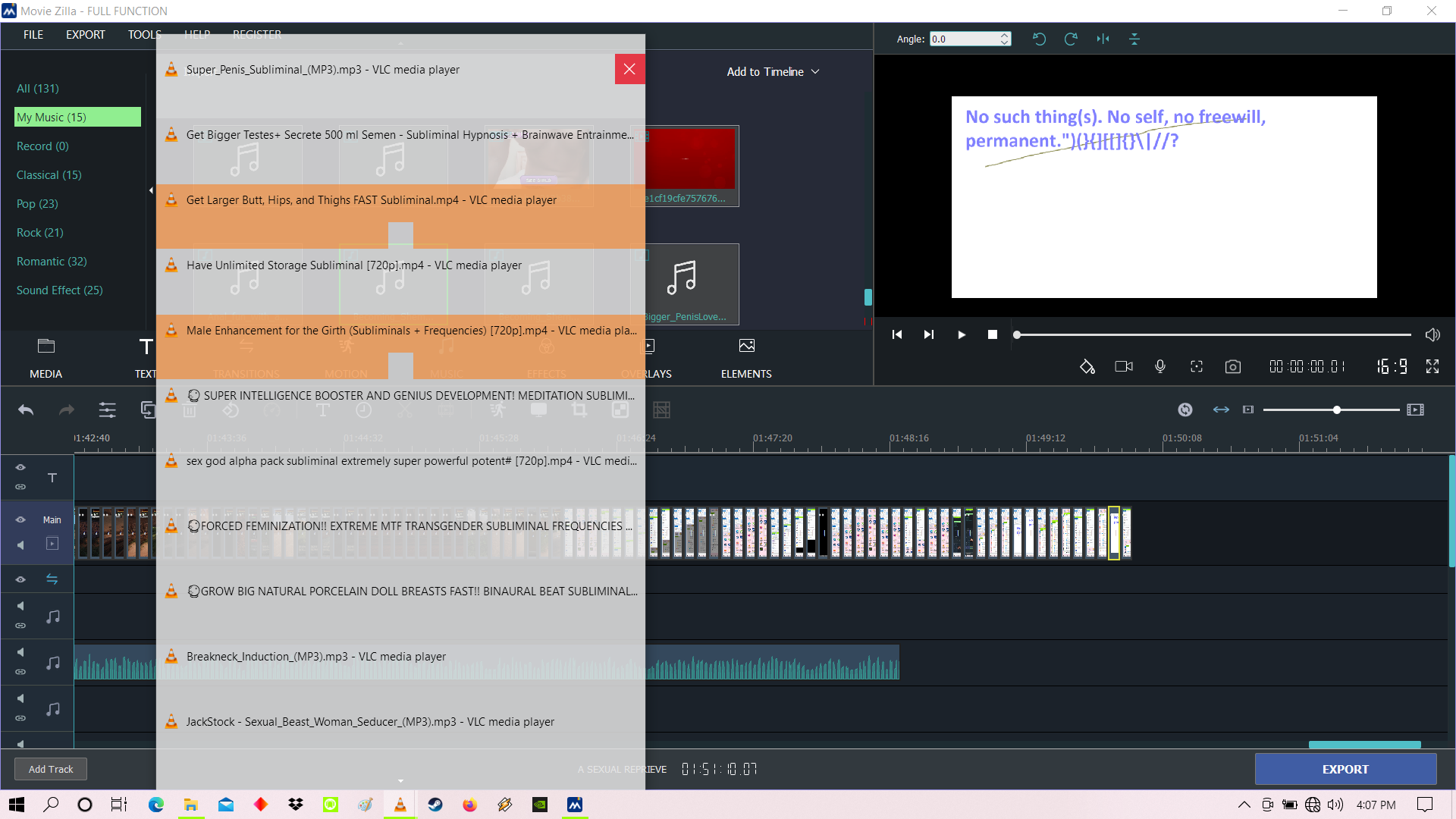Open the FILE menu
The width and height of the screenshot is (1456, 819).
click(x=33, y=35)
